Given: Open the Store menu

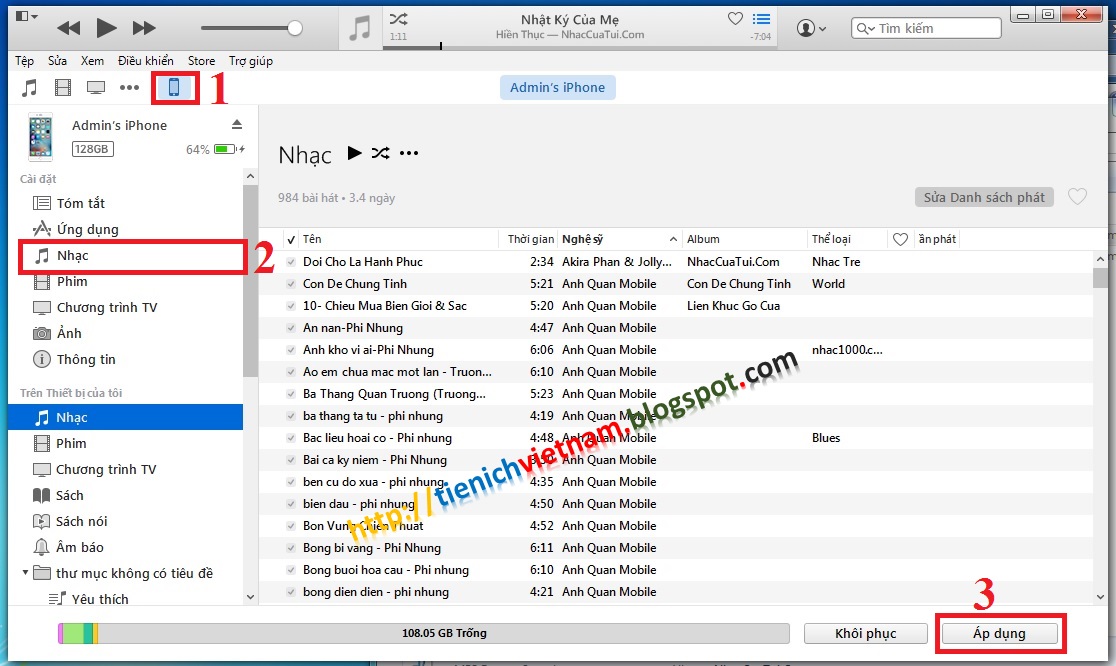Looking at the screenshot, I should tap(201, 60).
